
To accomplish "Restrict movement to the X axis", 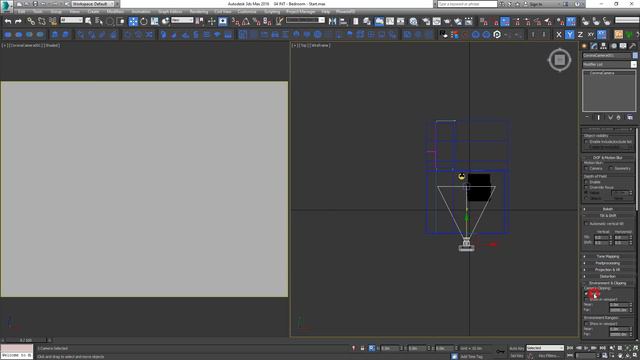I will [x=559, y=35].
